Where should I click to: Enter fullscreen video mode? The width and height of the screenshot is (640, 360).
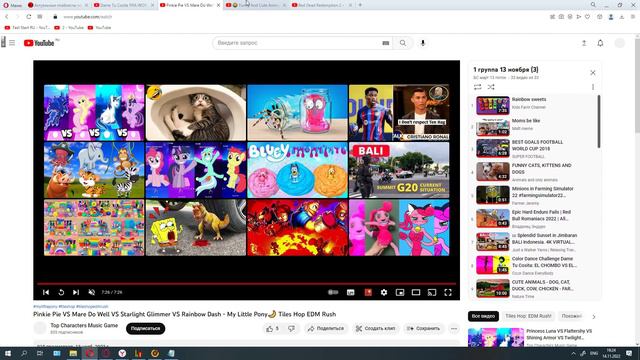pyautogui.click(x=448, y=292)
